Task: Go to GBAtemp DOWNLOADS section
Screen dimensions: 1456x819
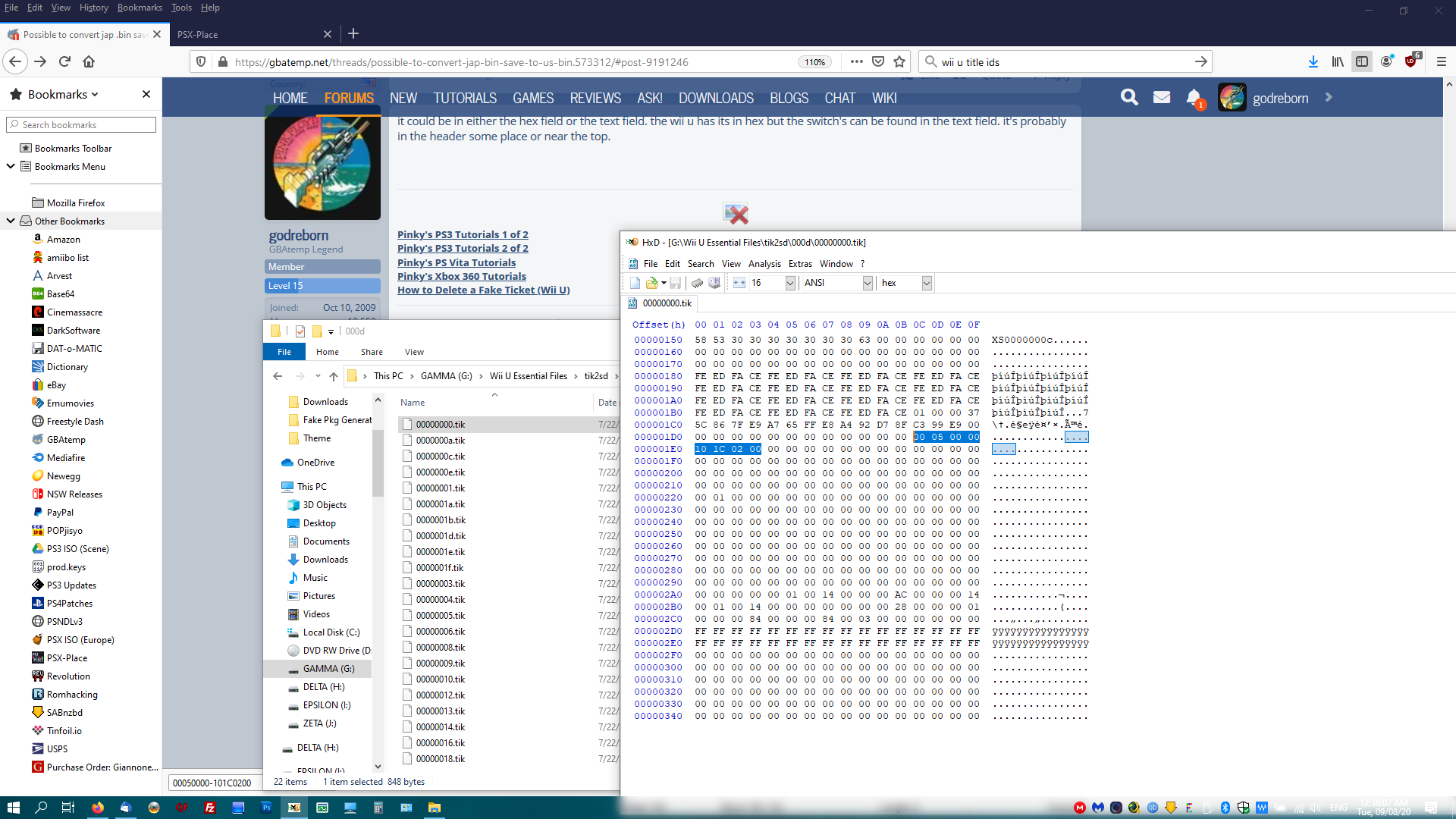Action: pyautogui.click(x=716, y=98)
